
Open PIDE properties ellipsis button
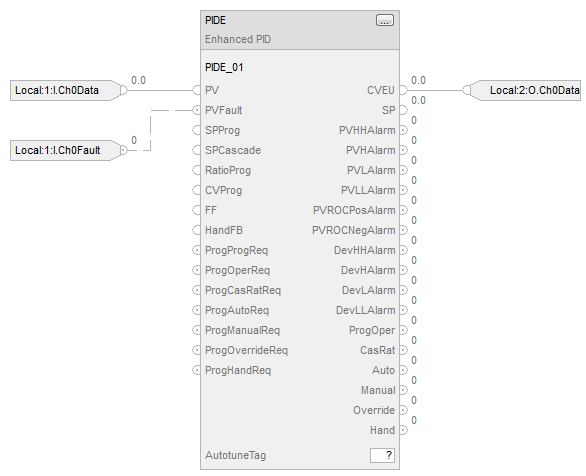(x=385, y=20)
